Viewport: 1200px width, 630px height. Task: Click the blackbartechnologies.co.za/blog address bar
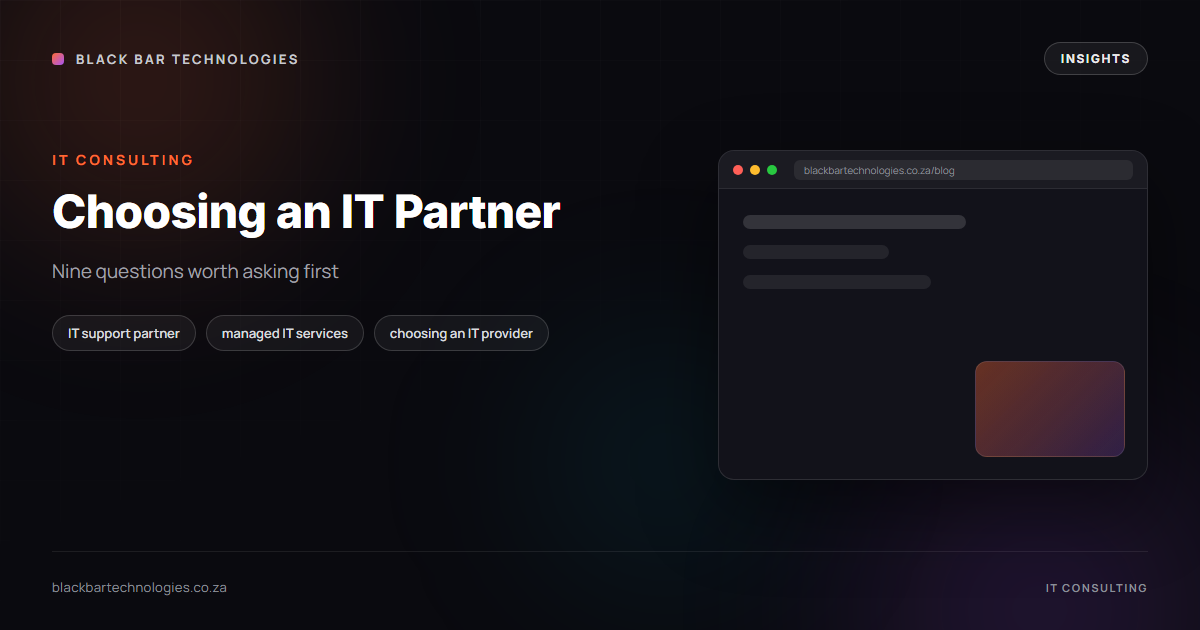click(x=963, y=170)
